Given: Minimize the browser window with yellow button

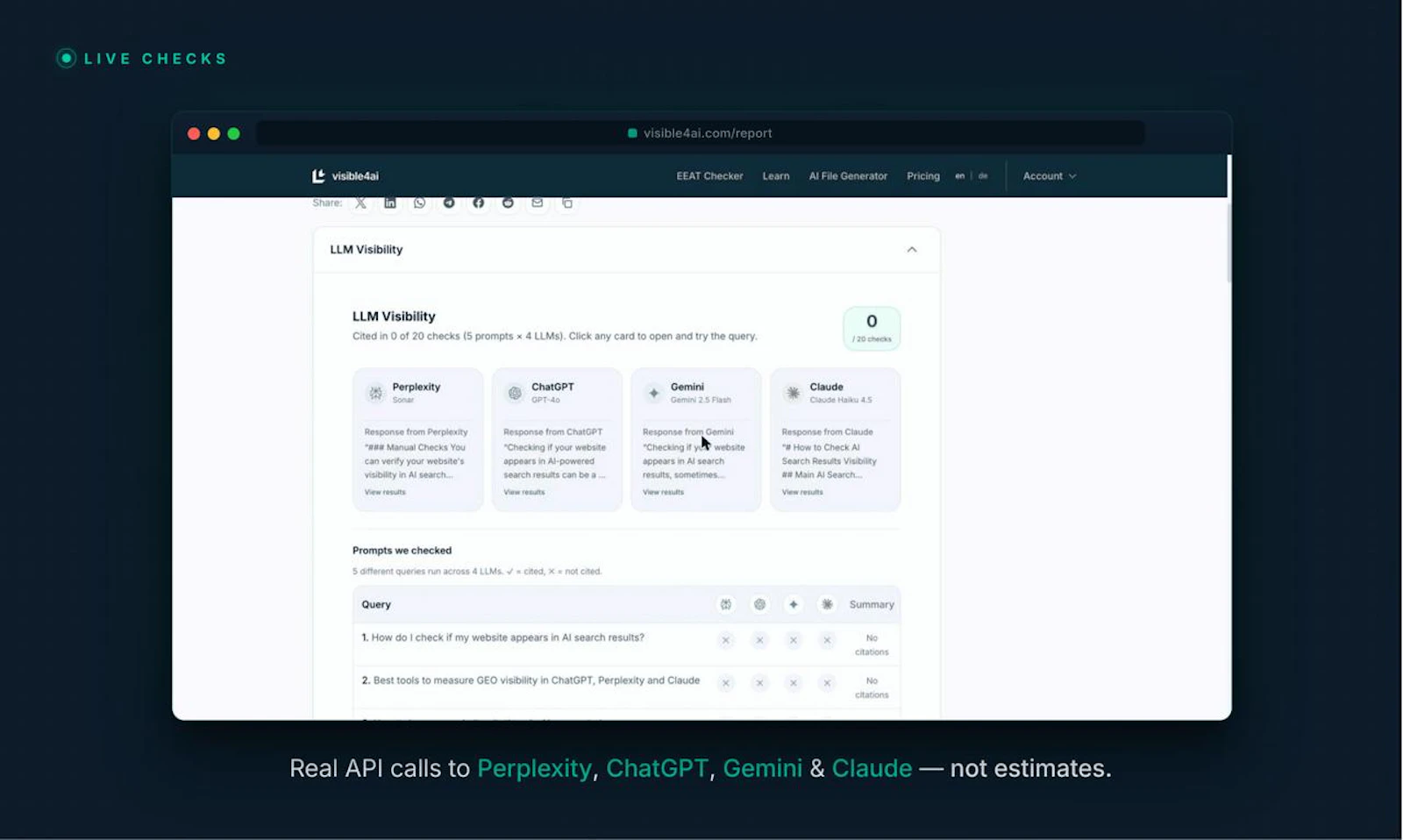Looking at the screenshot, I should click(214, 133).
